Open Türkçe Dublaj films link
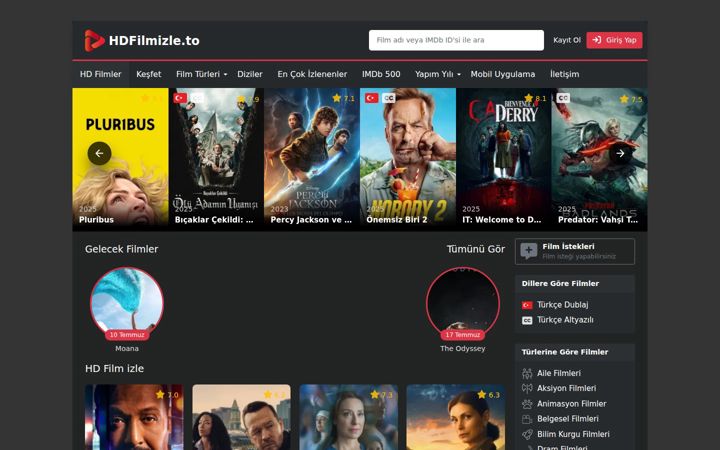This screenshot has height=450, width=720. (562, 305)
